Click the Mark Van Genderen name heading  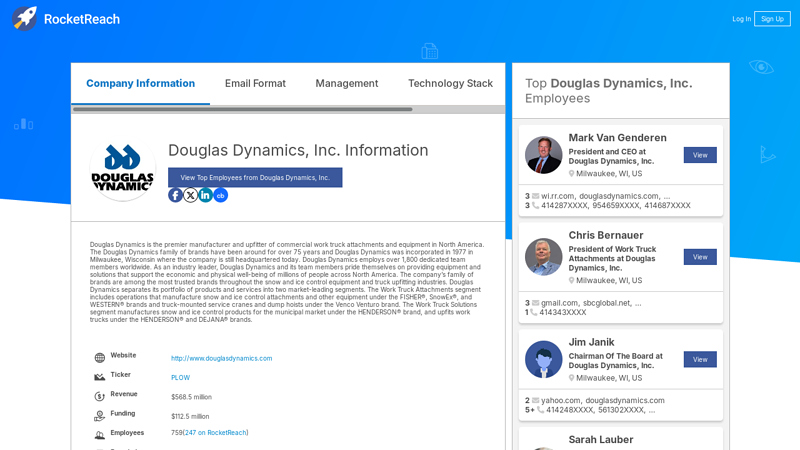point(617,138)
